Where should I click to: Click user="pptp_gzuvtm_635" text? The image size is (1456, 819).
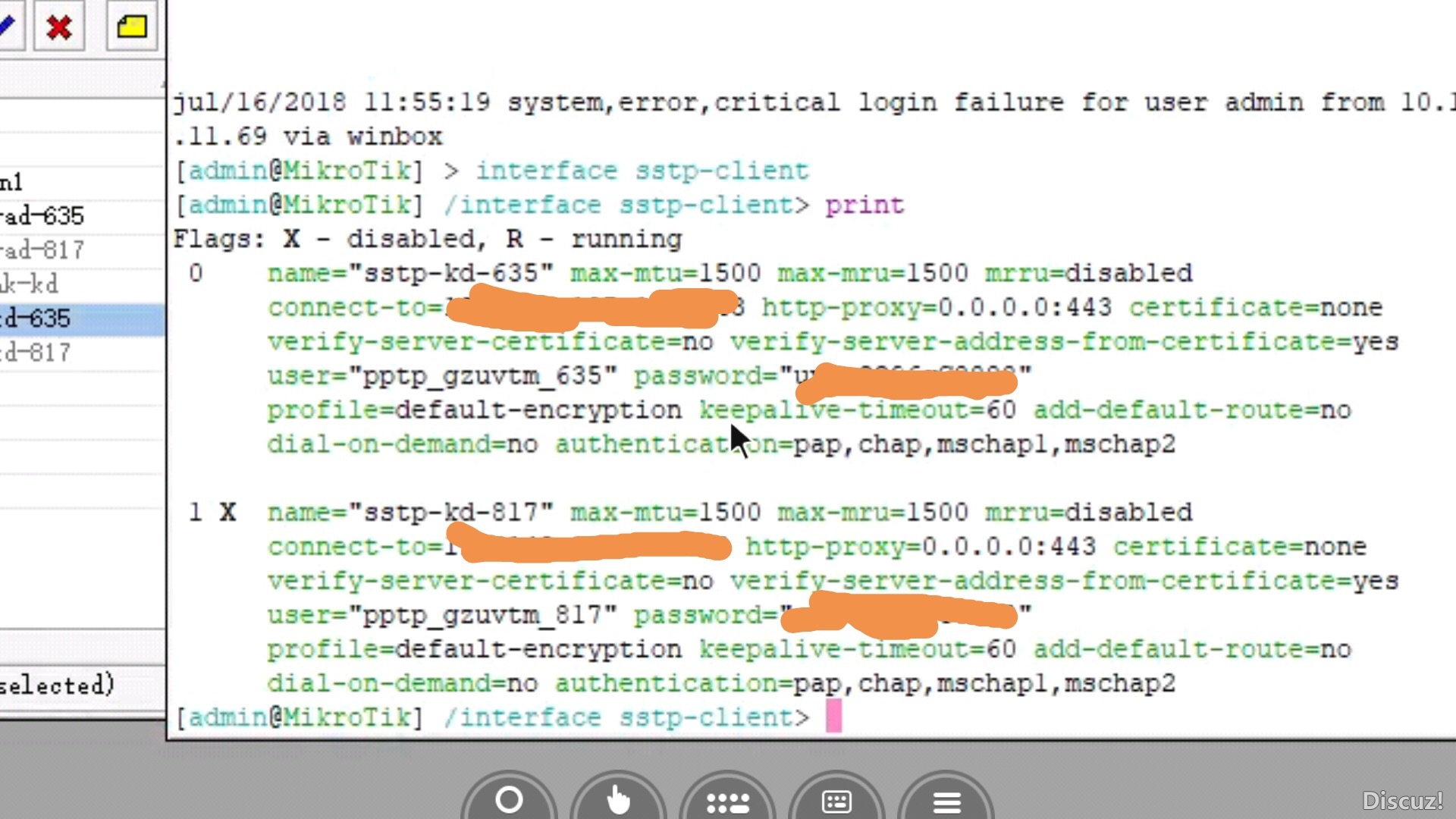click(442, 377)
